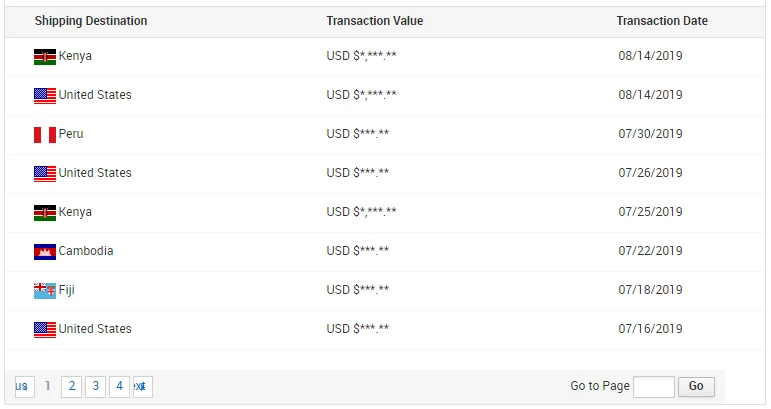Go to page 4 of results
Viewport: 771px width, 409px height.
[x=119, y=386]
